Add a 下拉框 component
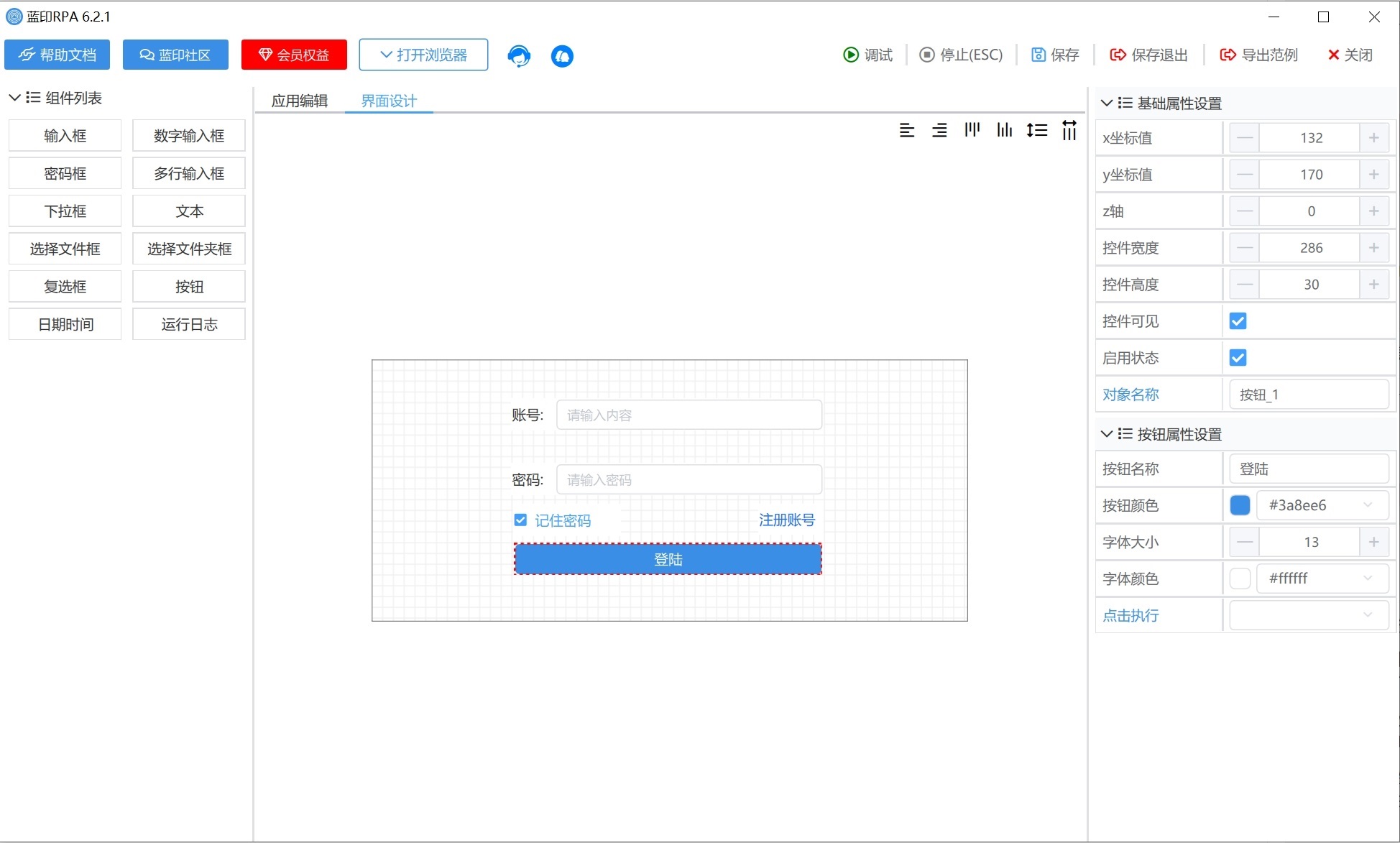 click(65, 211)
